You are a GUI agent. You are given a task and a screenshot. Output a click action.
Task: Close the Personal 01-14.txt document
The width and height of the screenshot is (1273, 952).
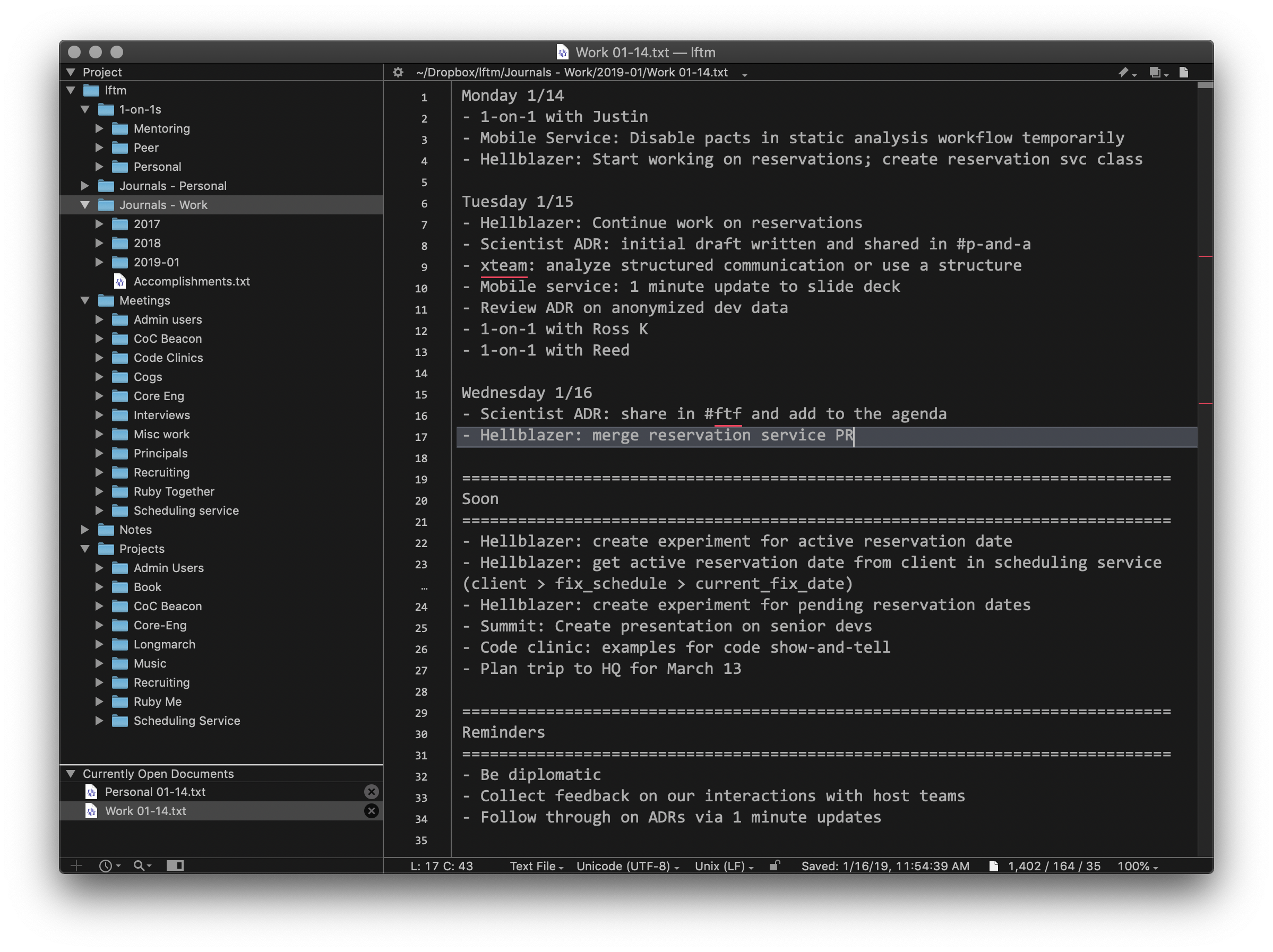click(x=372, y=792)
